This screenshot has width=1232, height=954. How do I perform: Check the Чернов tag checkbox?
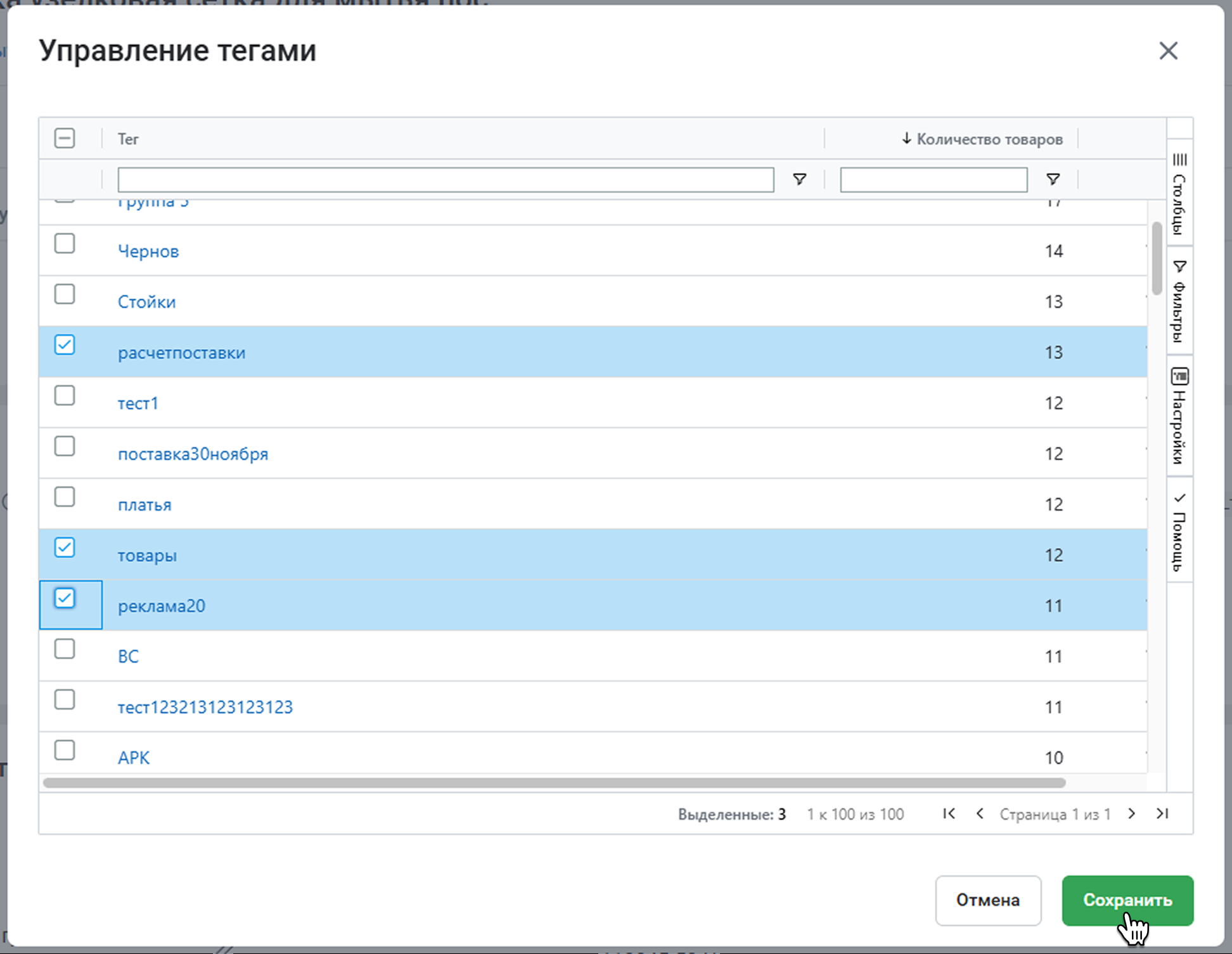click(65, 244)
